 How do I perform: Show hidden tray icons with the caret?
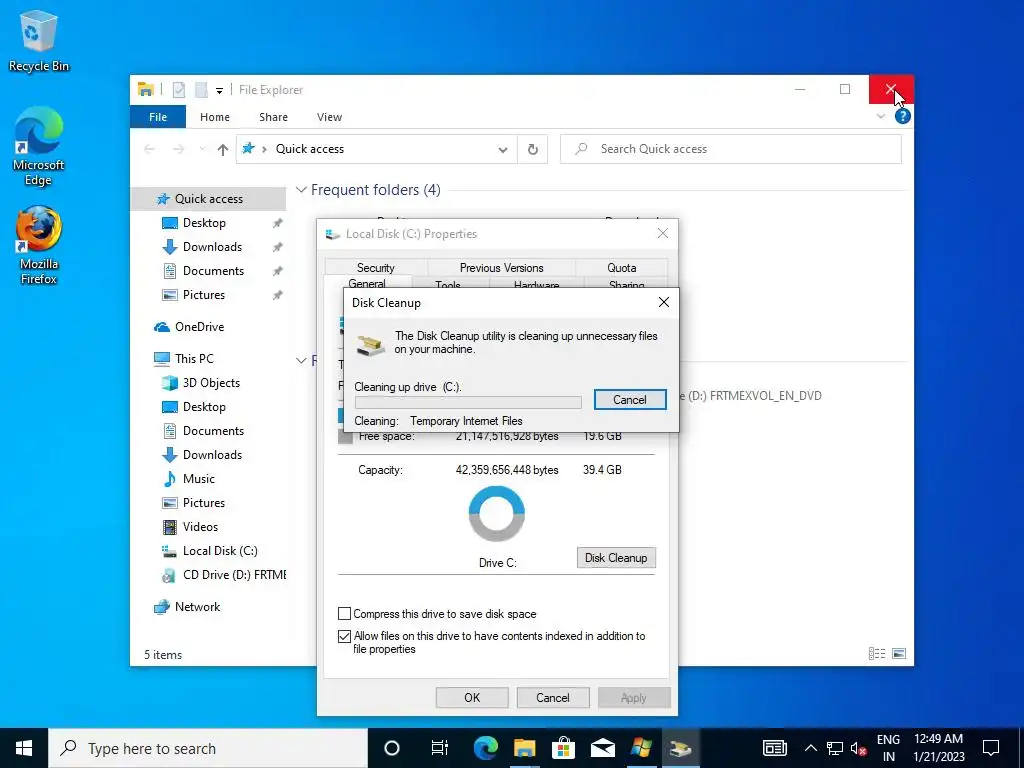(x=810, y=748)
